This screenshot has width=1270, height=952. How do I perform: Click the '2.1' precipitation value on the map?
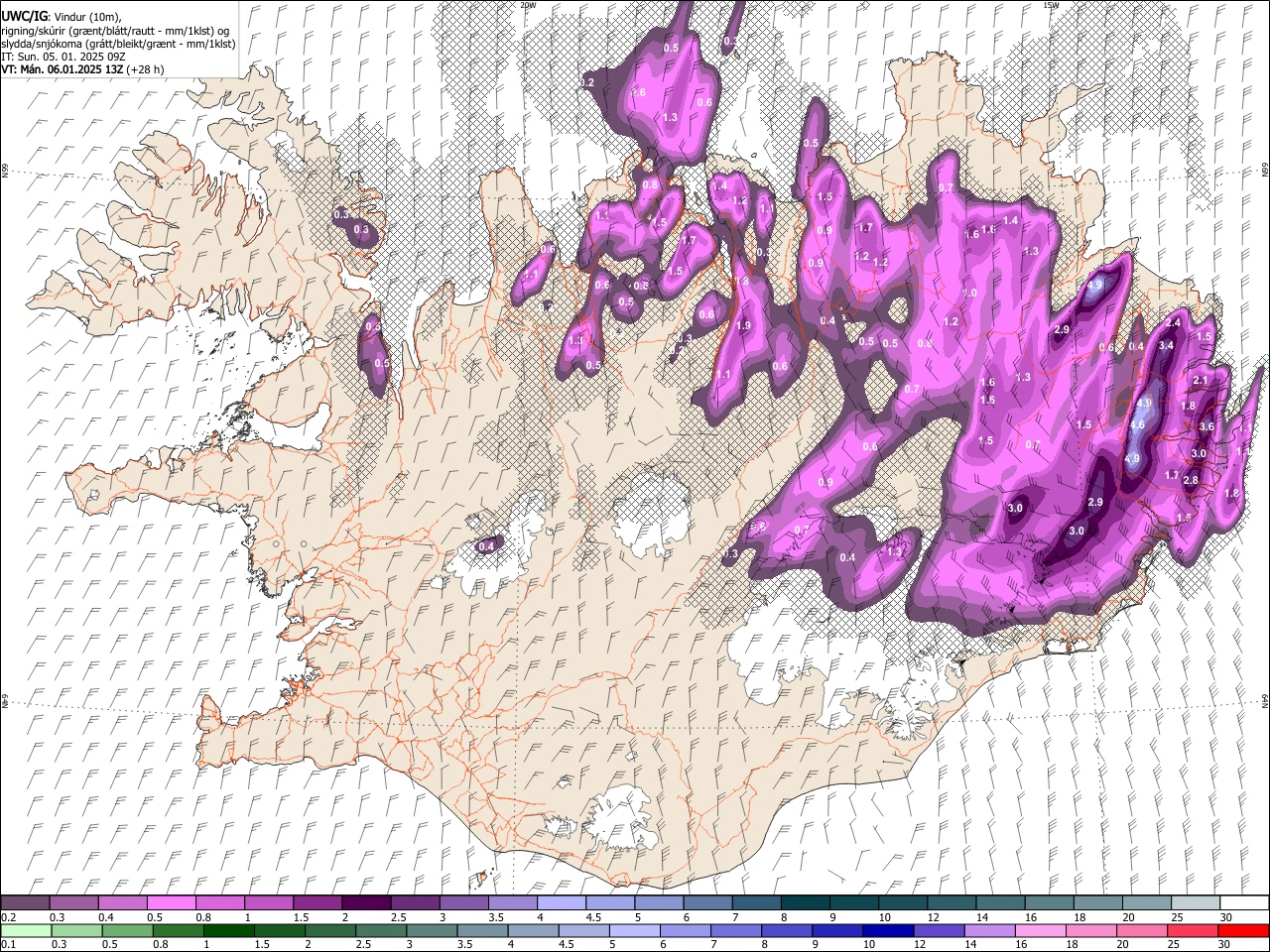[x=1201, y=381]
